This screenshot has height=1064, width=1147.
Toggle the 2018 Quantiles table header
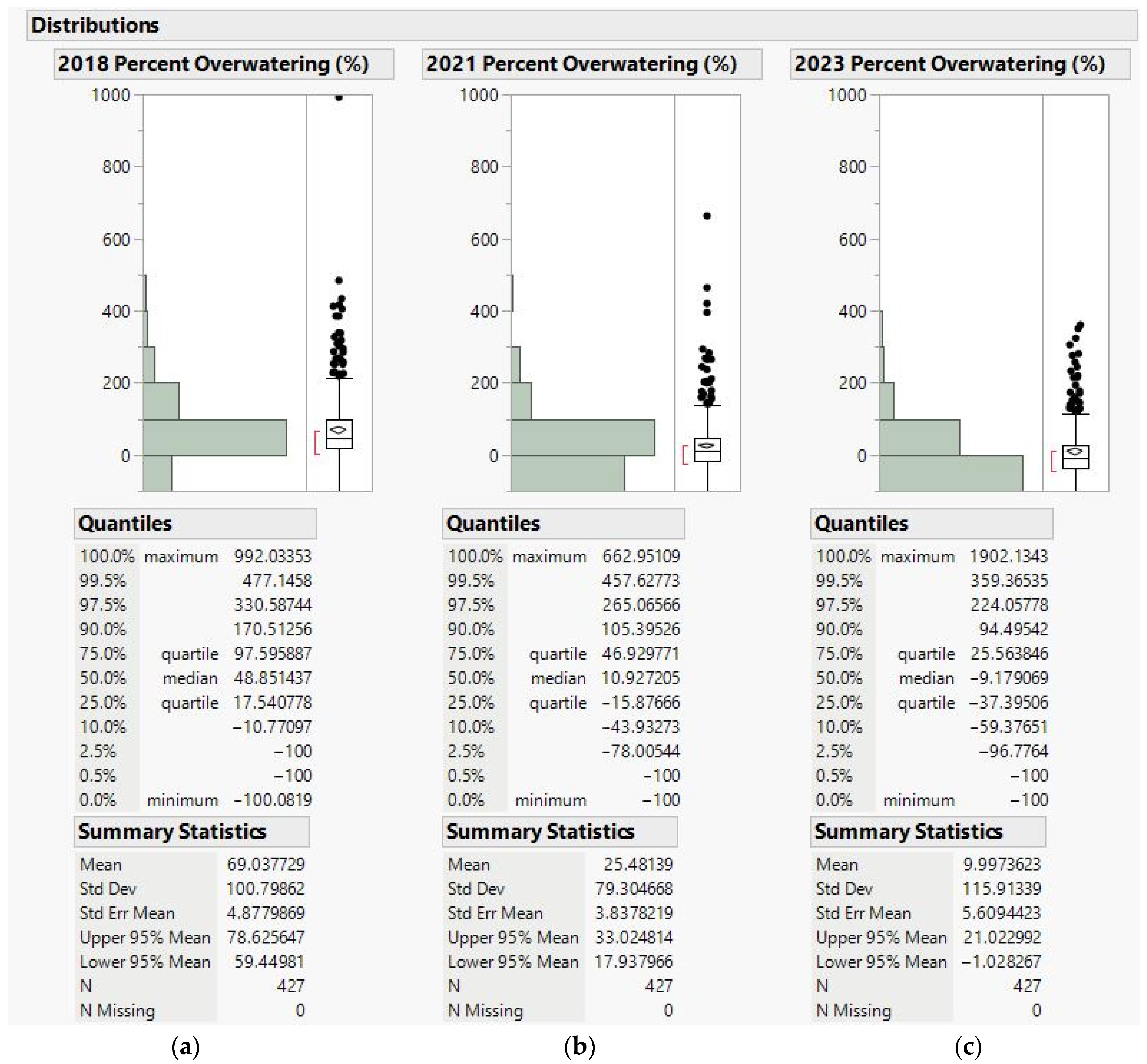(x=125, y=524)
